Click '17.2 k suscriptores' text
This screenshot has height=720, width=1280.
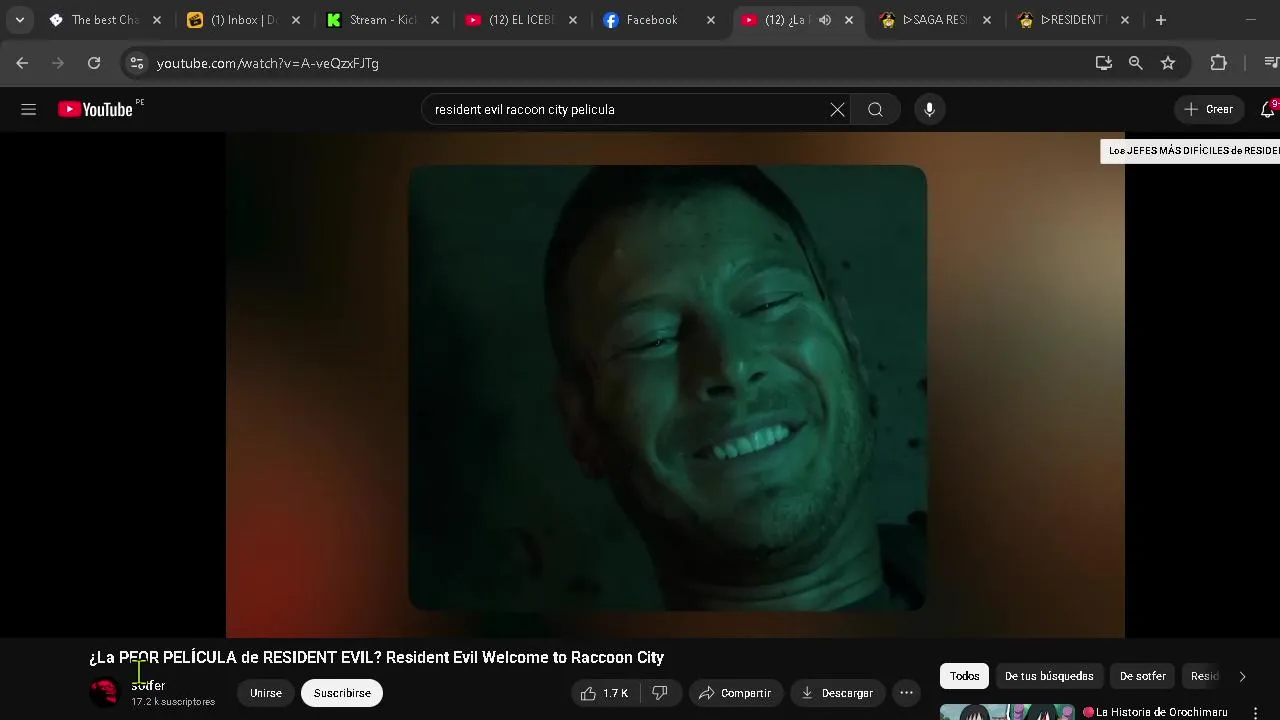tap(173, 702)
